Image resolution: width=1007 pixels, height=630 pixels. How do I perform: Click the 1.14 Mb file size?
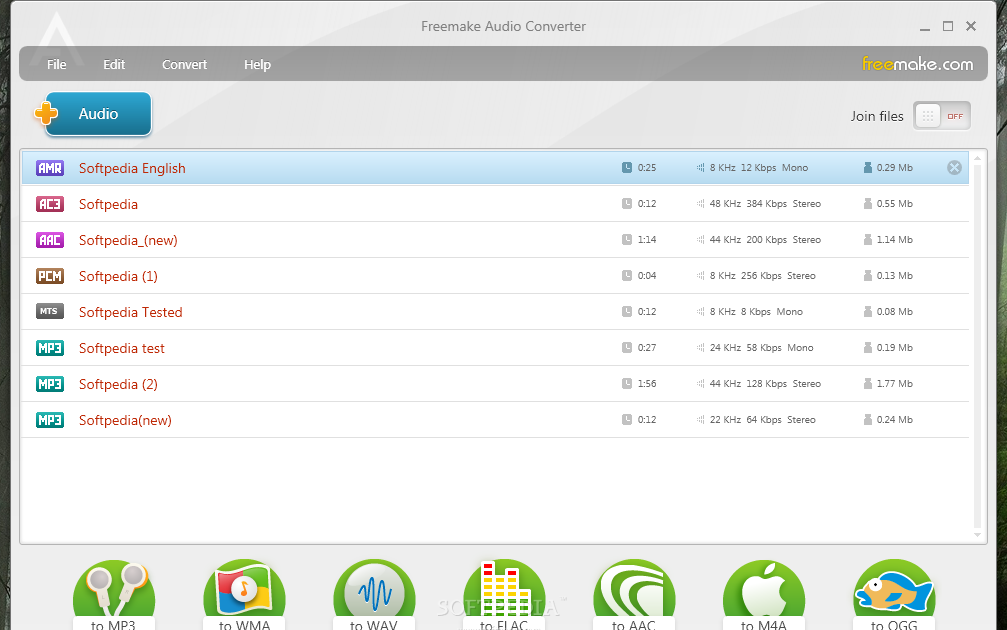point(895,240)
